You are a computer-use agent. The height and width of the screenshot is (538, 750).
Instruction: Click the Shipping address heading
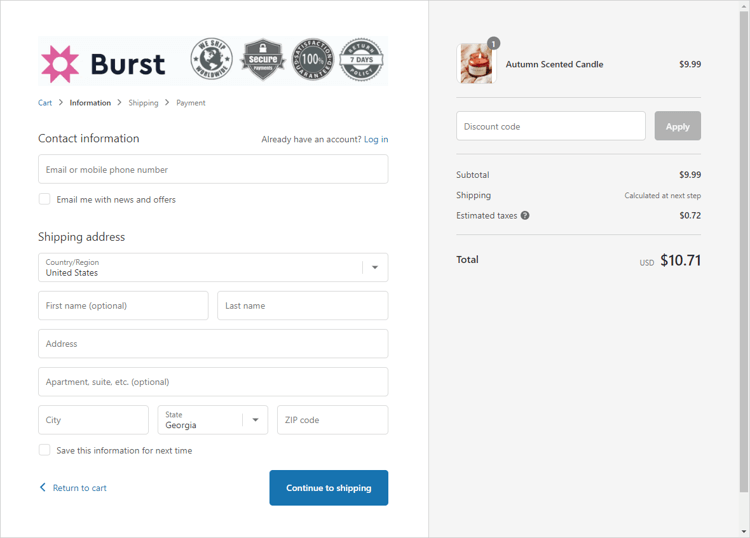click(x=82, y=237)
